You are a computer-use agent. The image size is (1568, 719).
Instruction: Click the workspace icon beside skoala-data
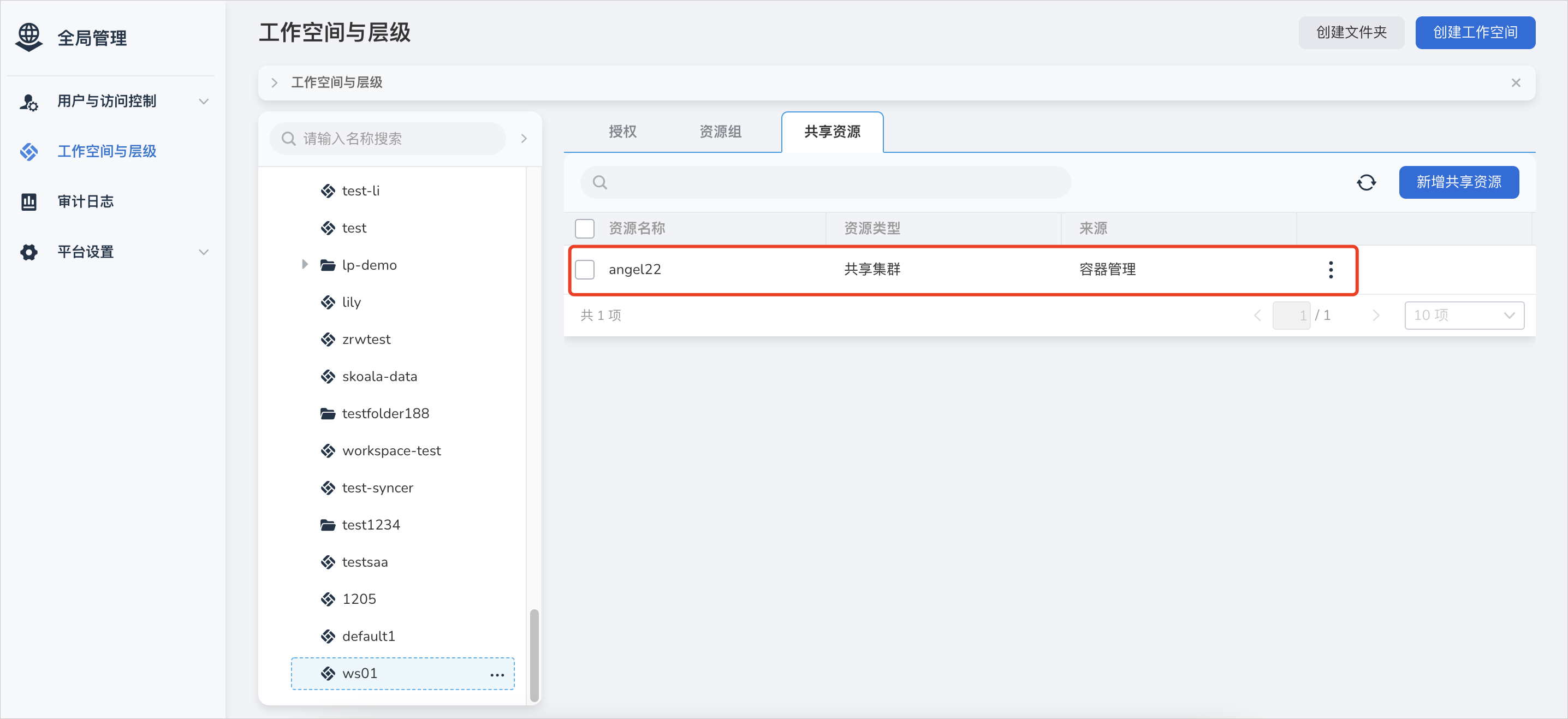coord(328,377)
